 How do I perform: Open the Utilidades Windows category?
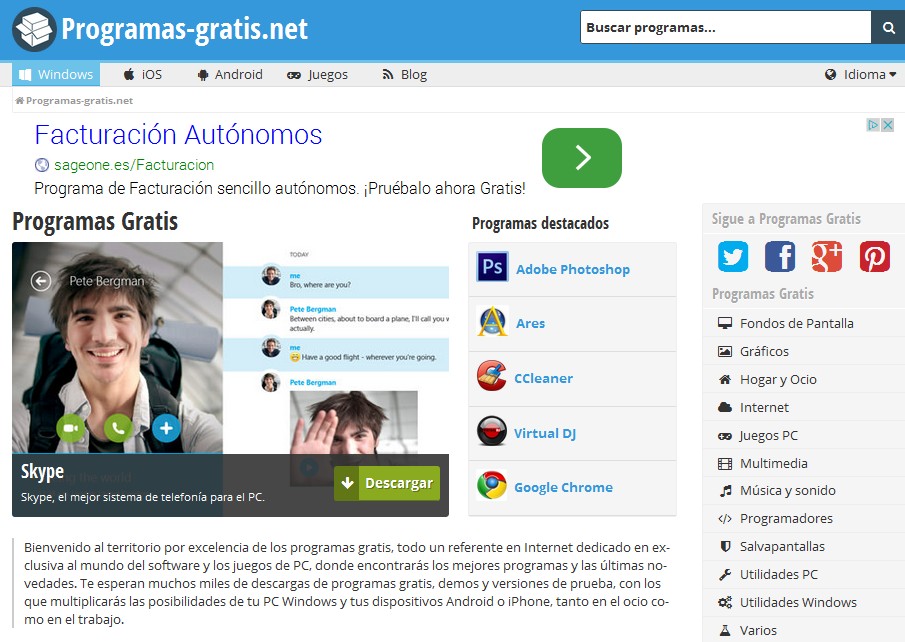tap(798, 602)
